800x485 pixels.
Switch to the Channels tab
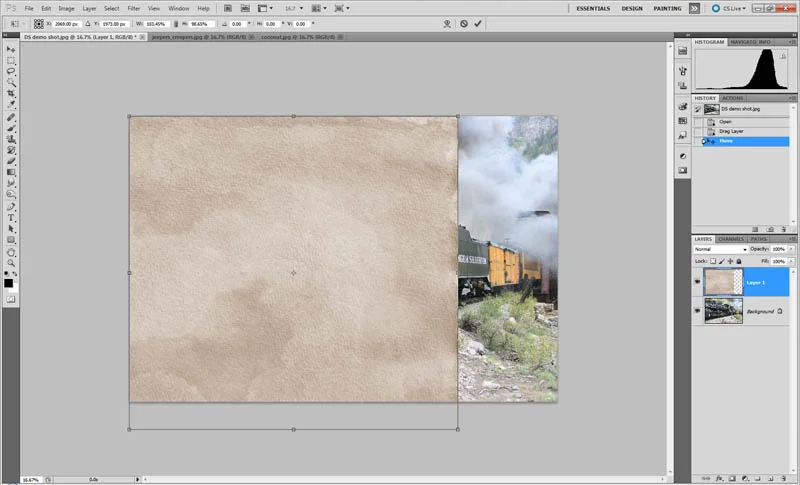click(x=731, y=239)
